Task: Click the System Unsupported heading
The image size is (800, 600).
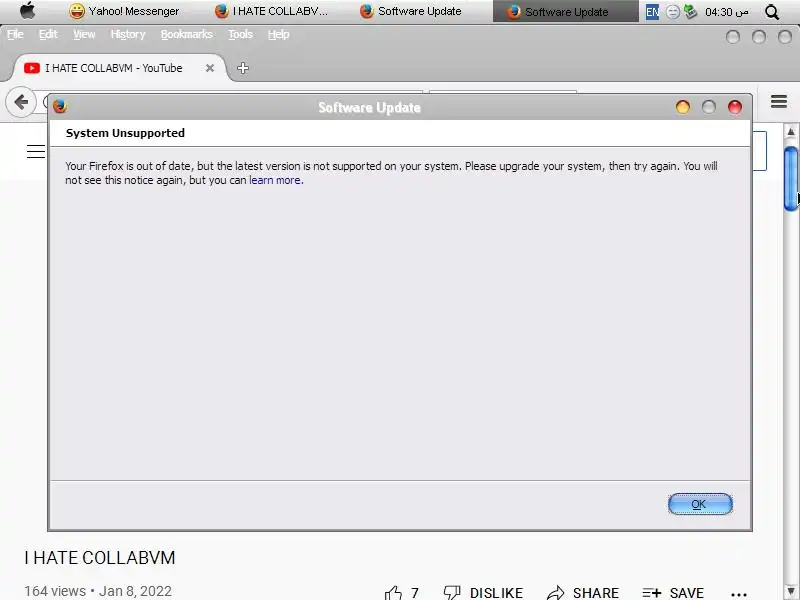Action: click(125, 133)
